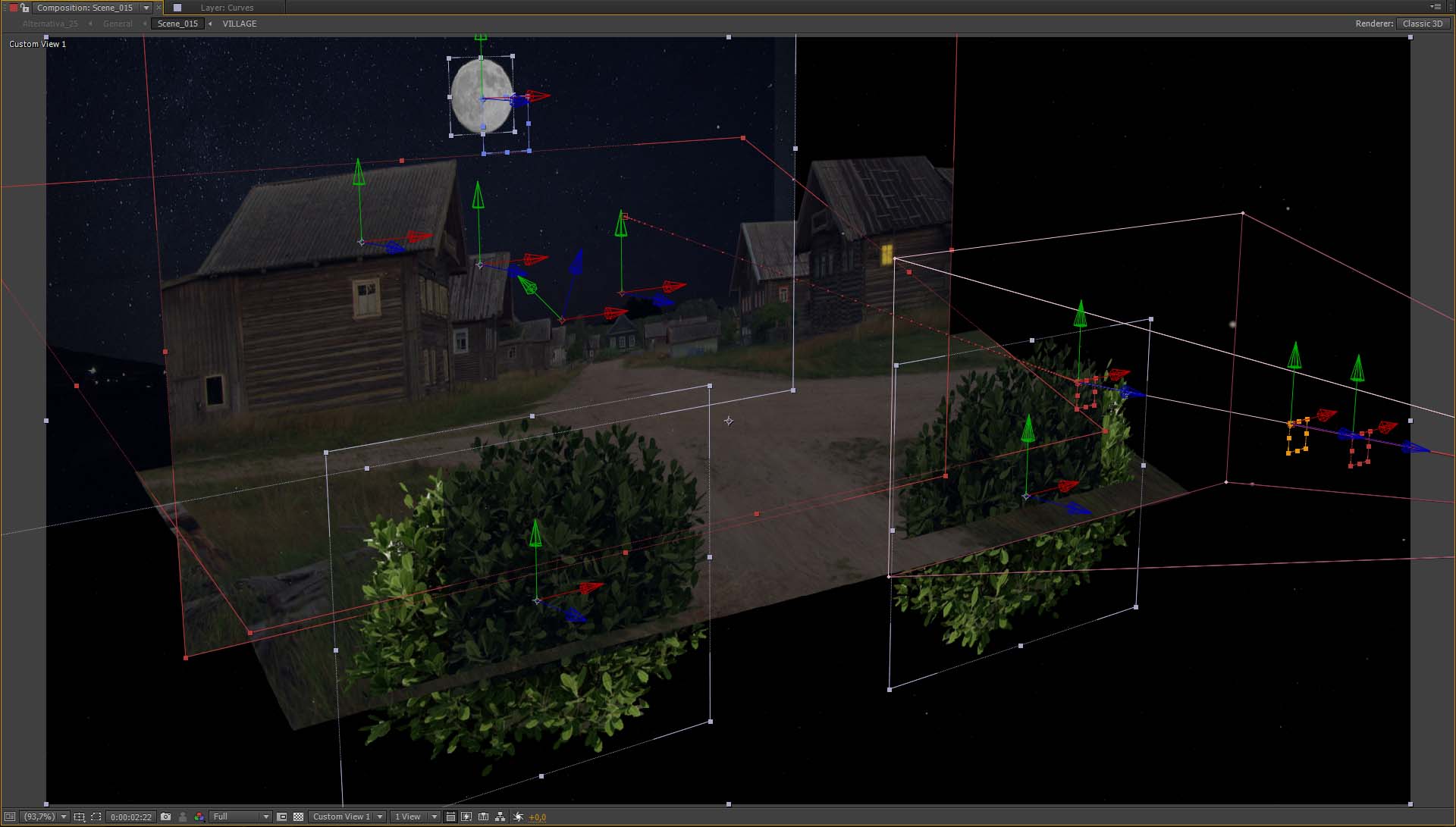Open grid and guide options icon
This screenshot has width=1456, height=827.
click(79, 816)
